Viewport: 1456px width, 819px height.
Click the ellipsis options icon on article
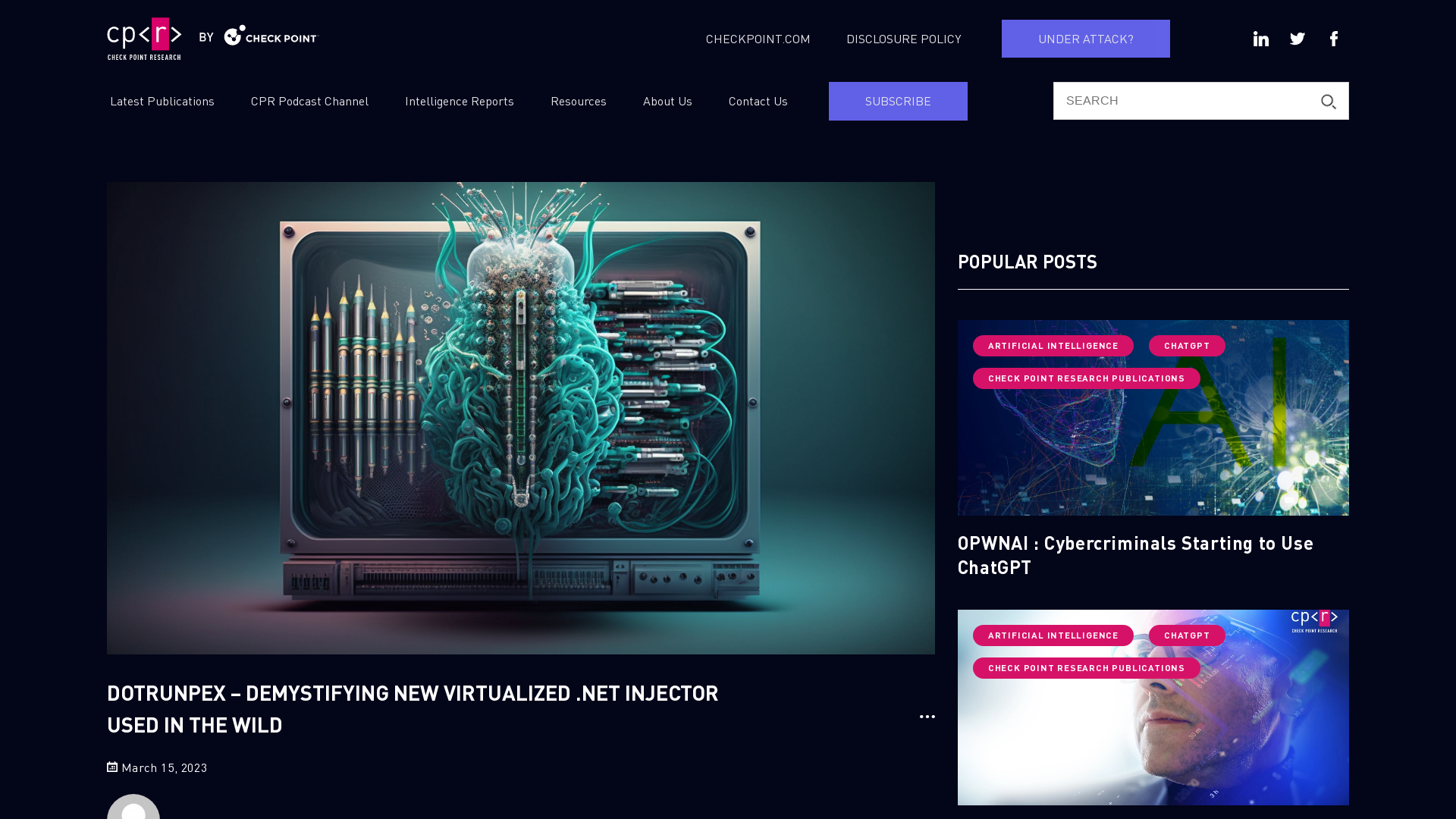tap(927, 716)
